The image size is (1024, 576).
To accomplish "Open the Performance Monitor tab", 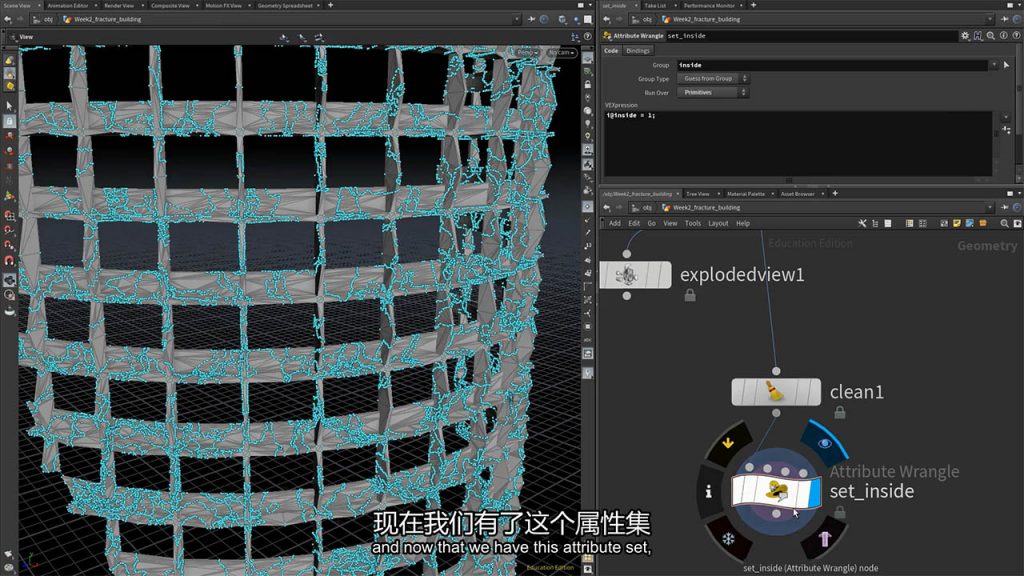I will coord(709,5).
